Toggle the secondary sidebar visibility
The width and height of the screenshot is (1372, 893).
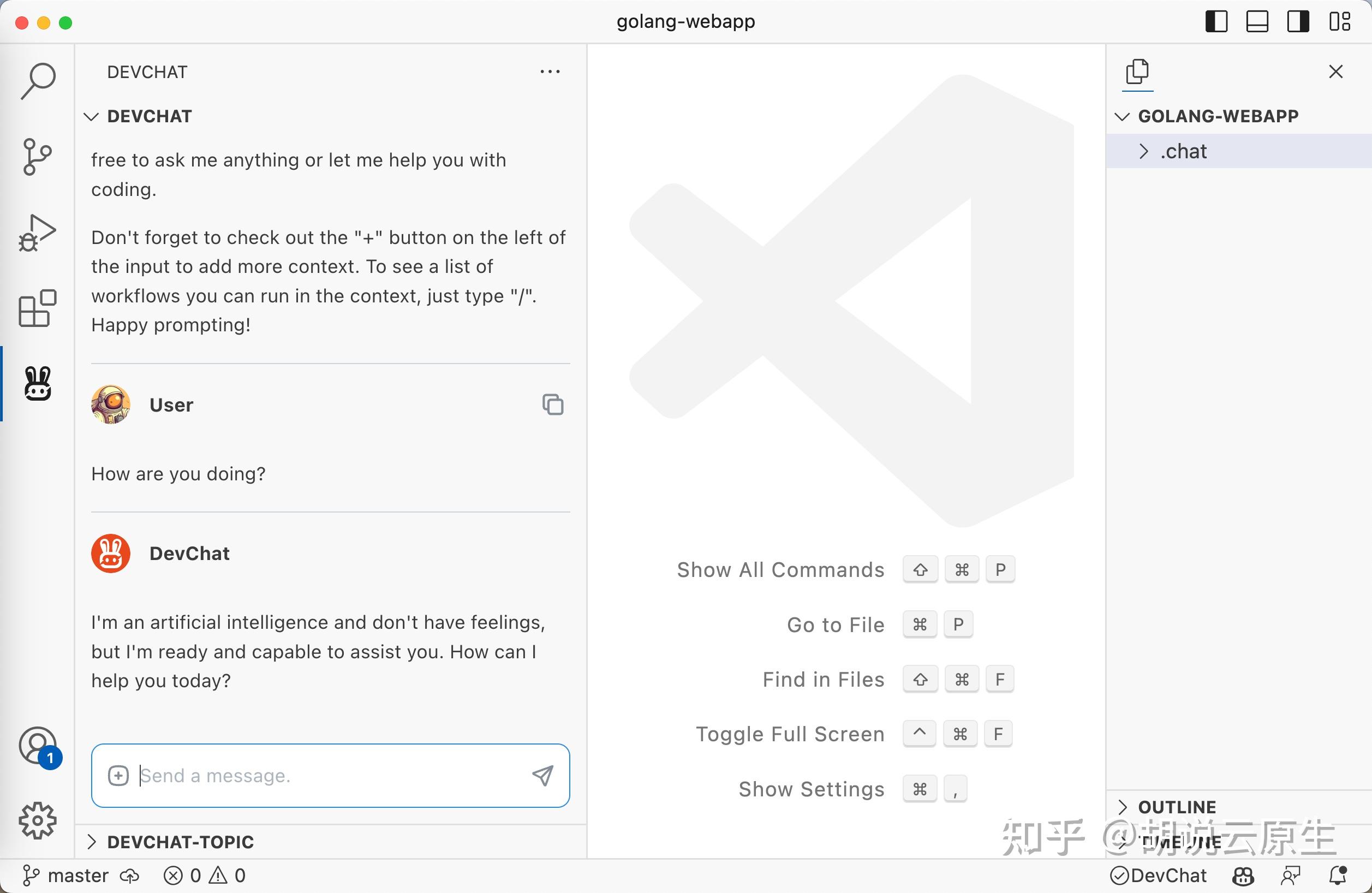(x=1298, y=22)
